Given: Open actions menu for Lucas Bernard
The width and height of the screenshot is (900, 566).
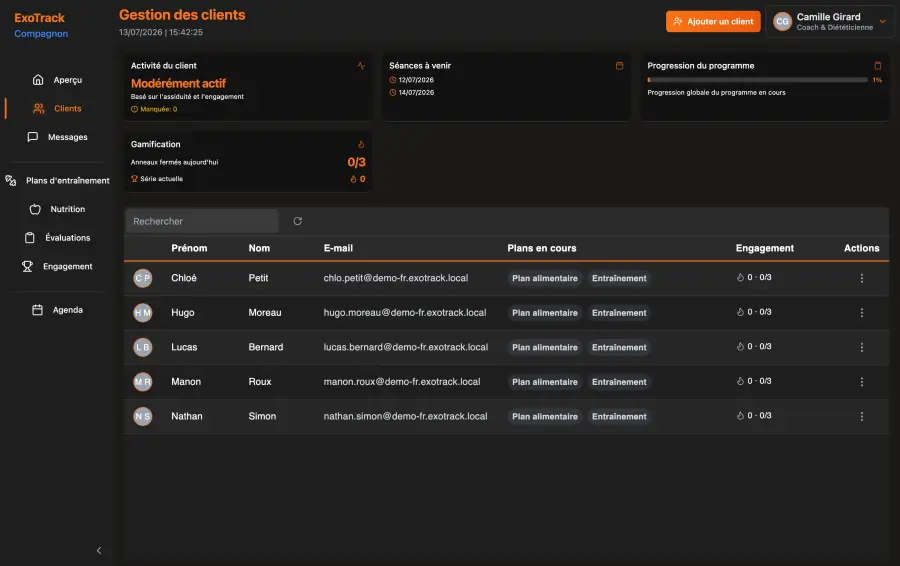Looking at the screenshot, I should (862, 347).
